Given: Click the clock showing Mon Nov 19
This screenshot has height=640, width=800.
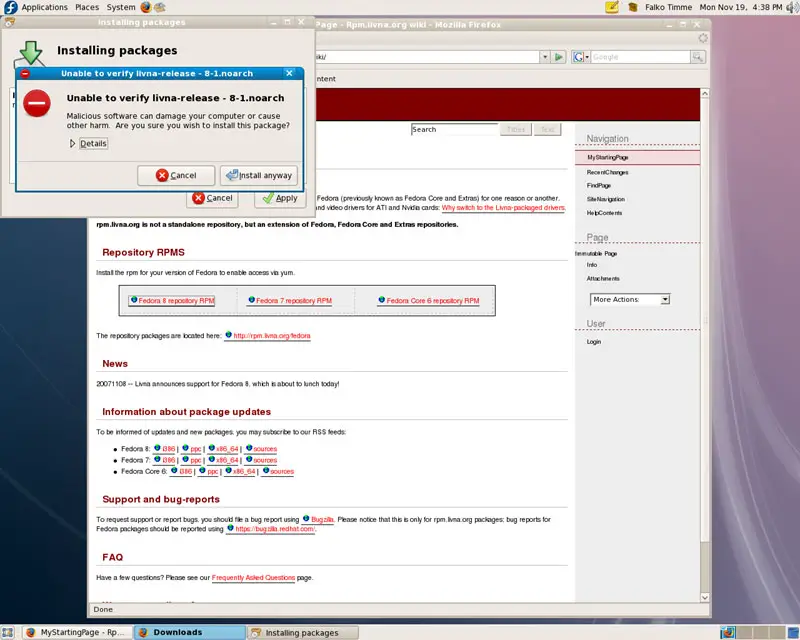Looking at the screenshot, I should (x=740, y=7).
